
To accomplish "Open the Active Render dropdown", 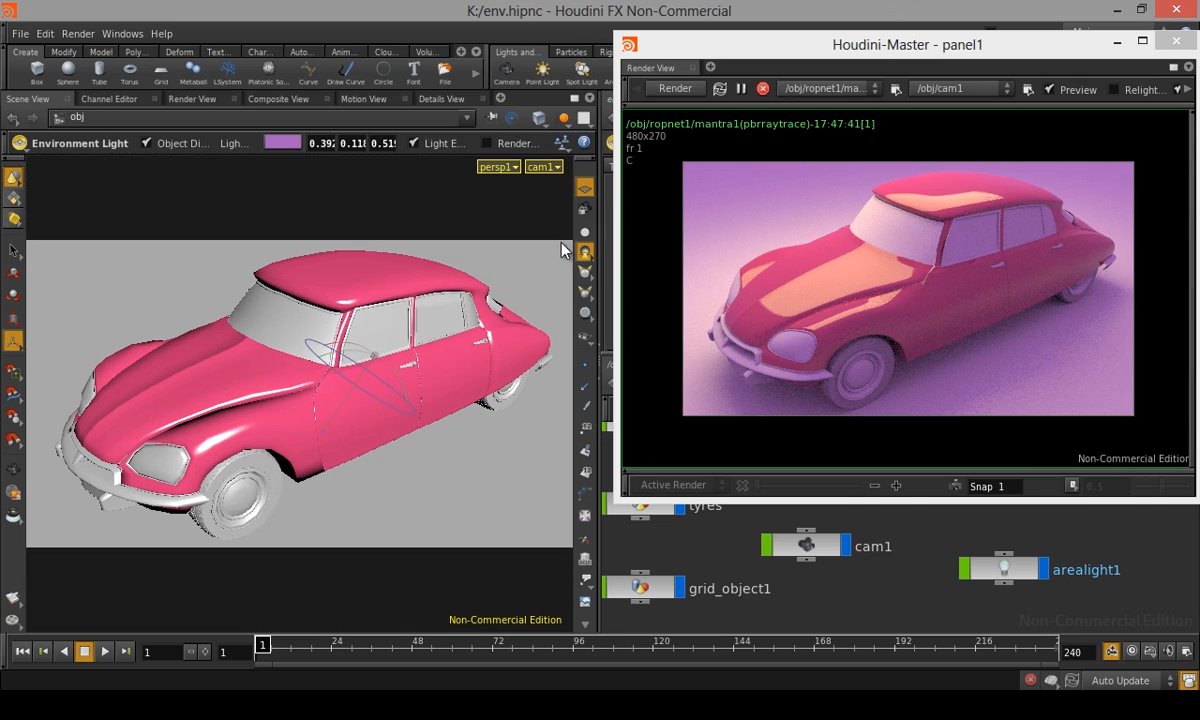I will [x=682, y=485].
